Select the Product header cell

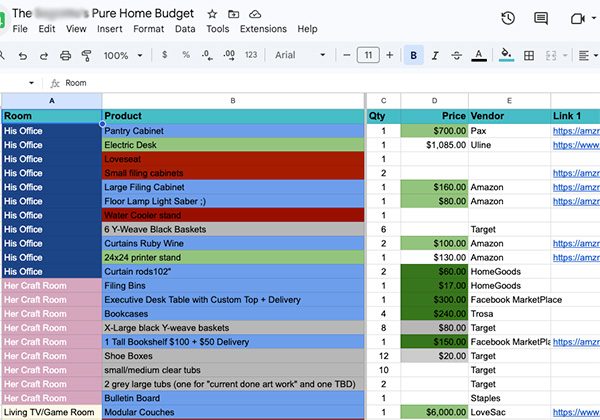coord(233,116)
